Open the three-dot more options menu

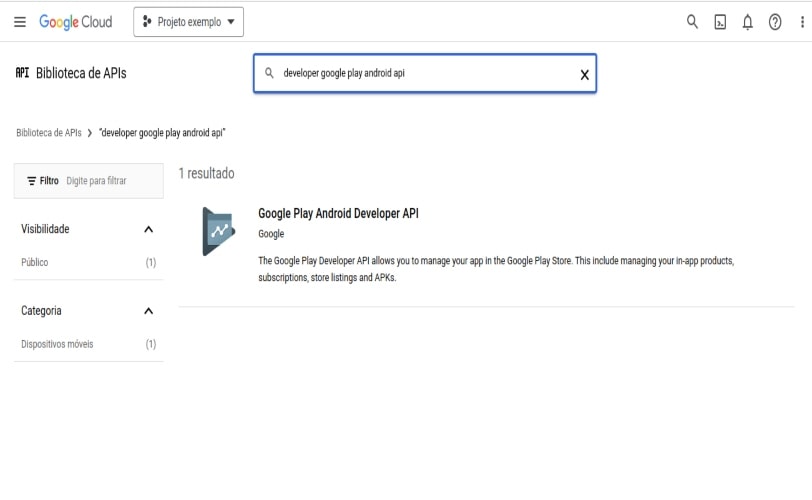pyautogui.click(x=802, y=22)
